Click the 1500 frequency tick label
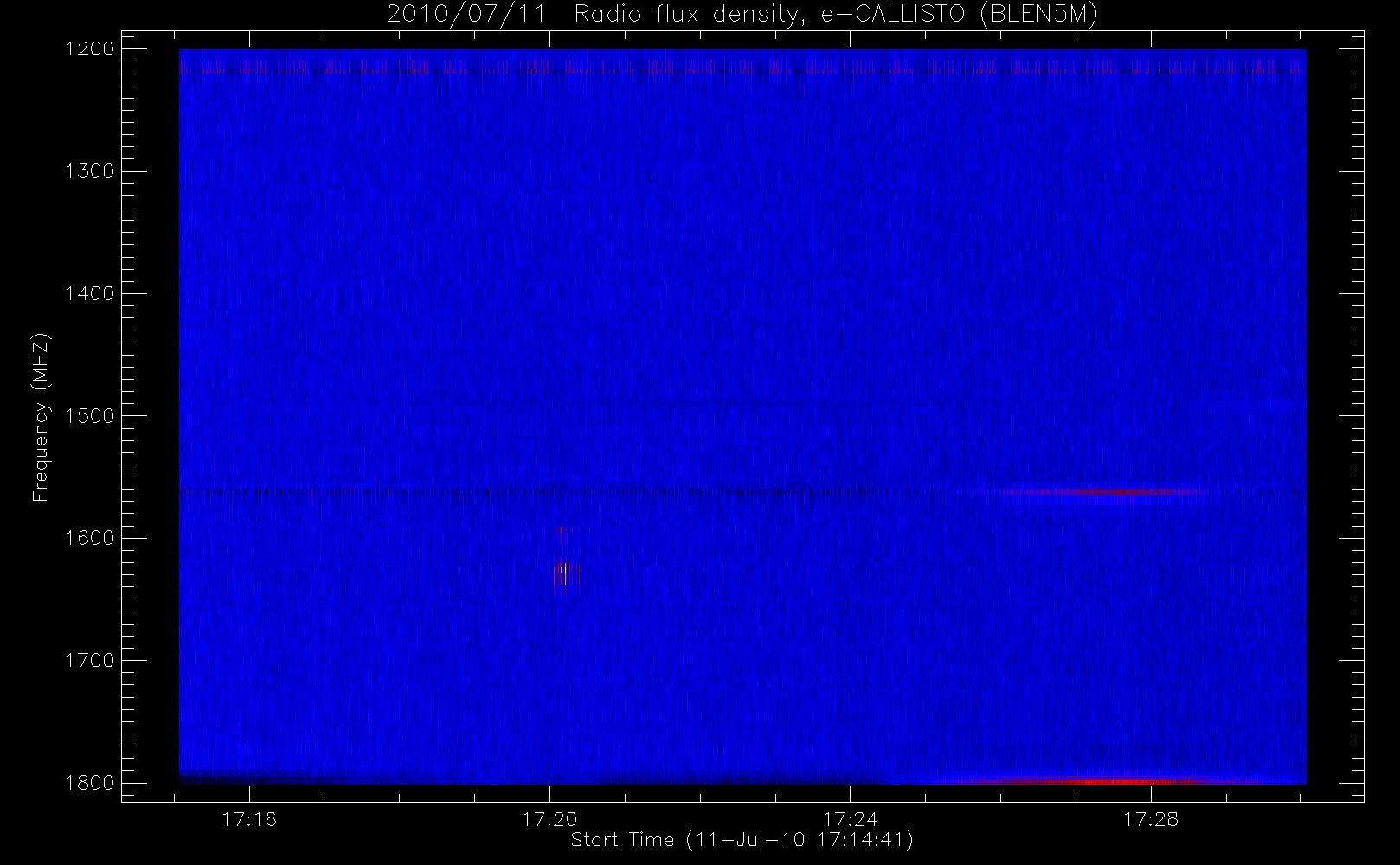 tap(90, 415)
